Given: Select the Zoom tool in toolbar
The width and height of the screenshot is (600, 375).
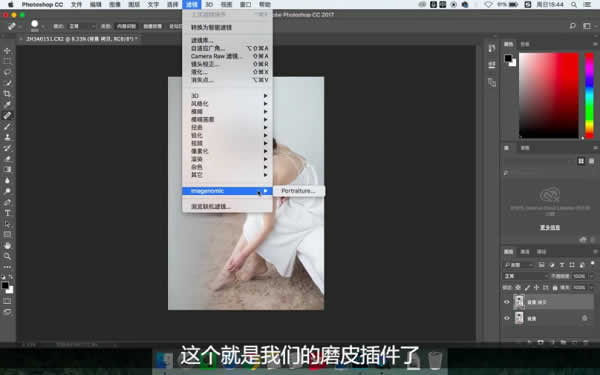Looking at the screenshot, I should click(7, 256).
